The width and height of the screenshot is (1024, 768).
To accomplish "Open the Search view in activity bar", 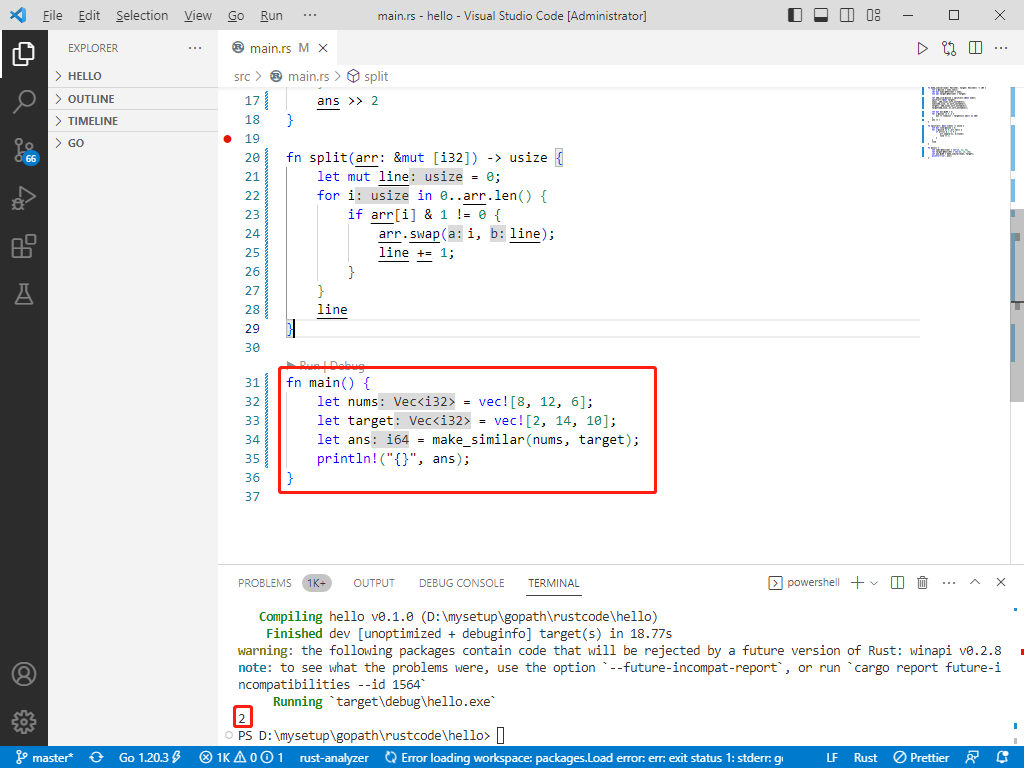I will pyautogui.click(x=24, y=102).
